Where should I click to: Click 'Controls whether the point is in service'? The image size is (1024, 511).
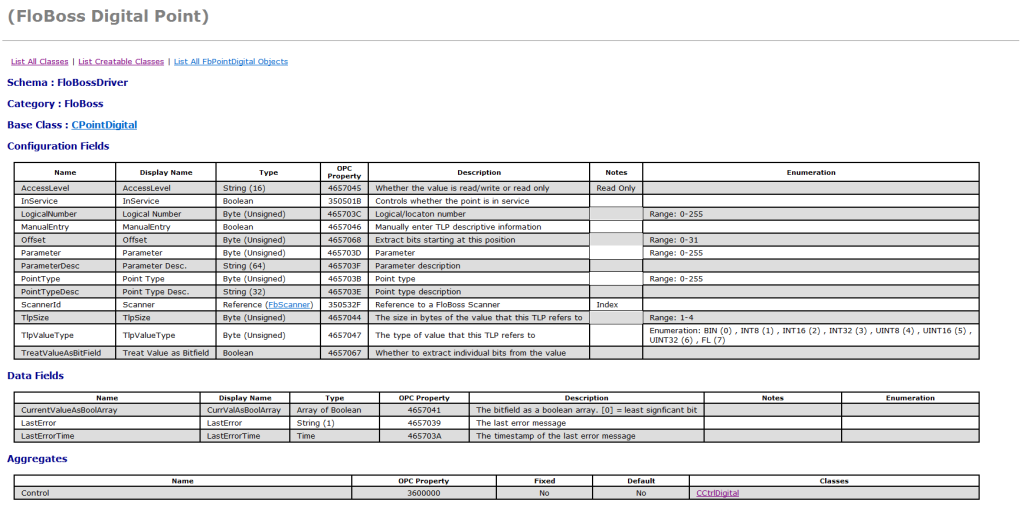[452, 201]
